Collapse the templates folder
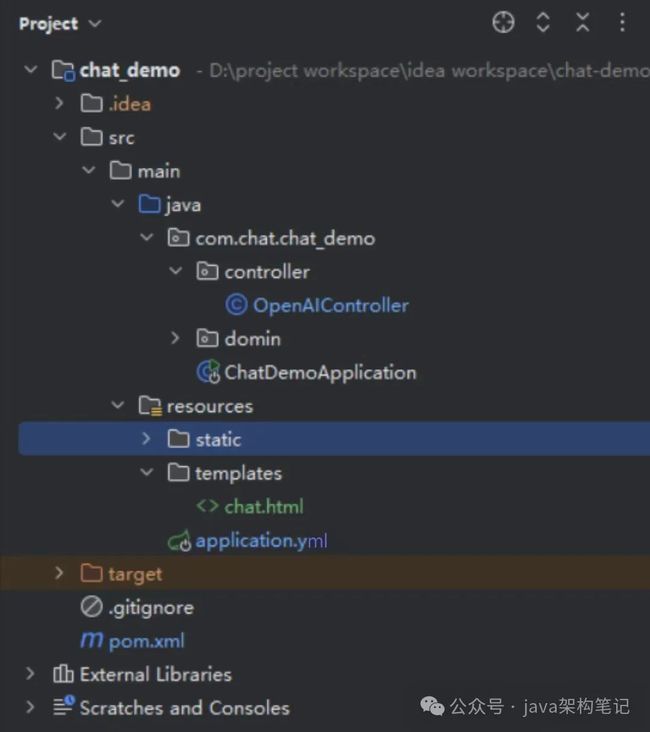The height and width of the screenshot is (732, 650). 147,472
